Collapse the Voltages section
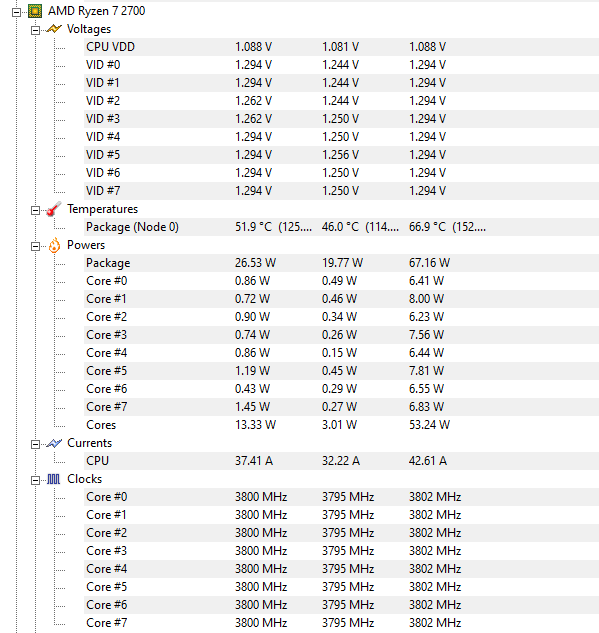This screenshot has height=633, width=599. pos(36,30)
